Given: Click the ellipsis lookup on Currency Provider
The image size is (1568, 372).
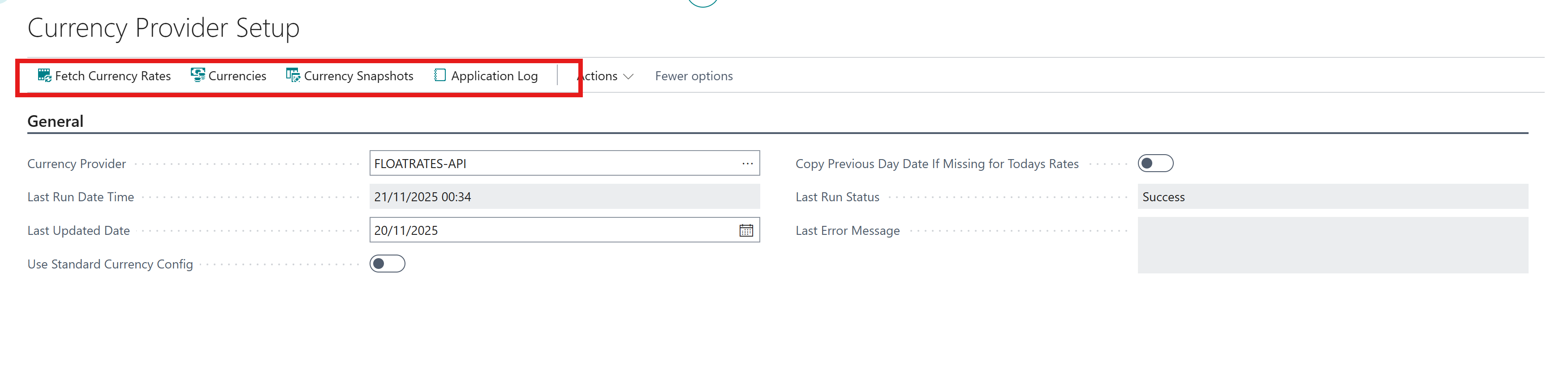Looking at the screenshot, I should point(747,163).
